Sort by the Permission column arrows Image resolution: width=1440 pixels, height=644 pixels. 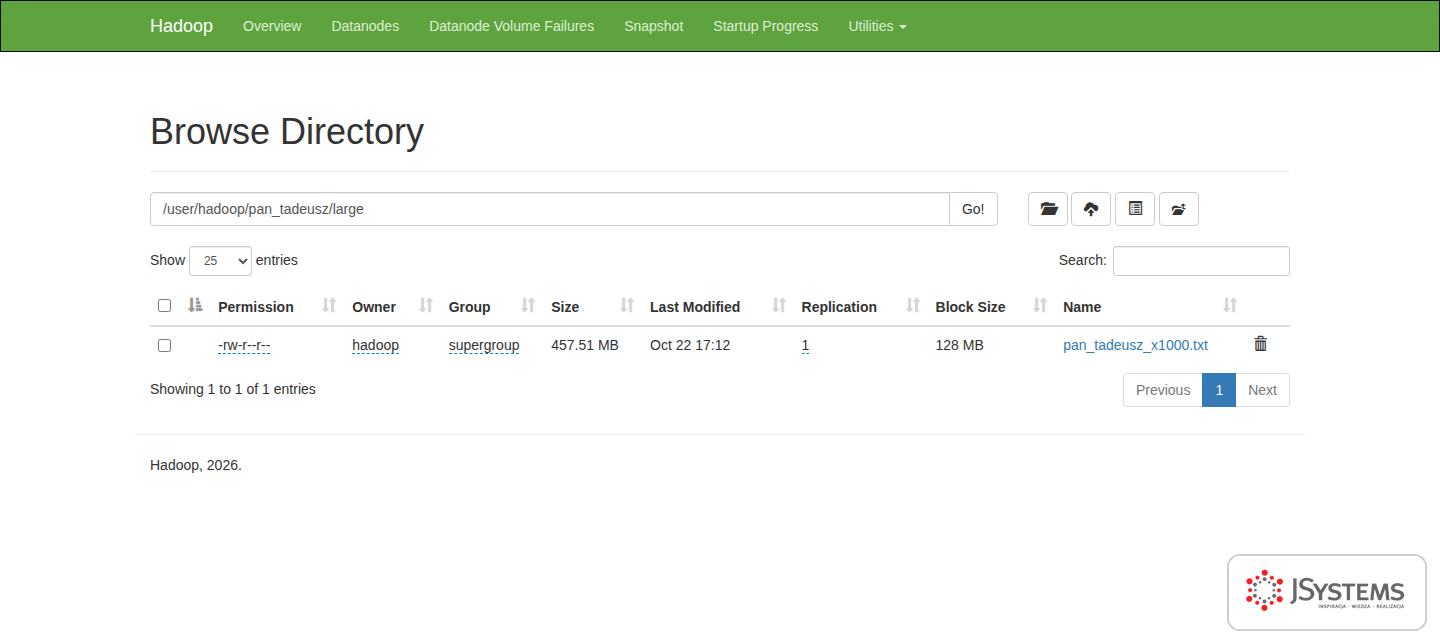329,306
